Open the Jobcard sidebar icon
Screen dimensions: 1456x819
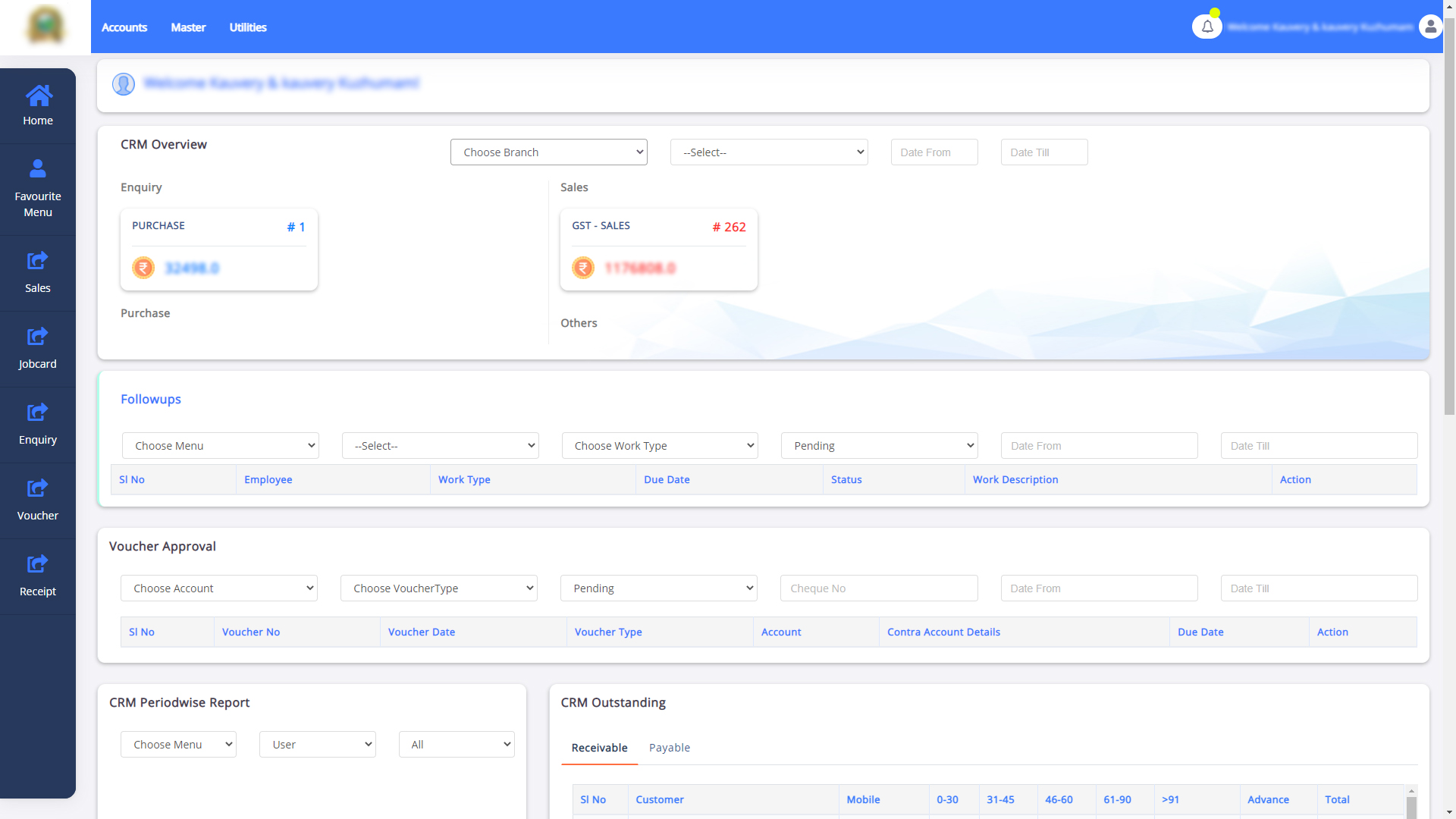coord(38,337)
